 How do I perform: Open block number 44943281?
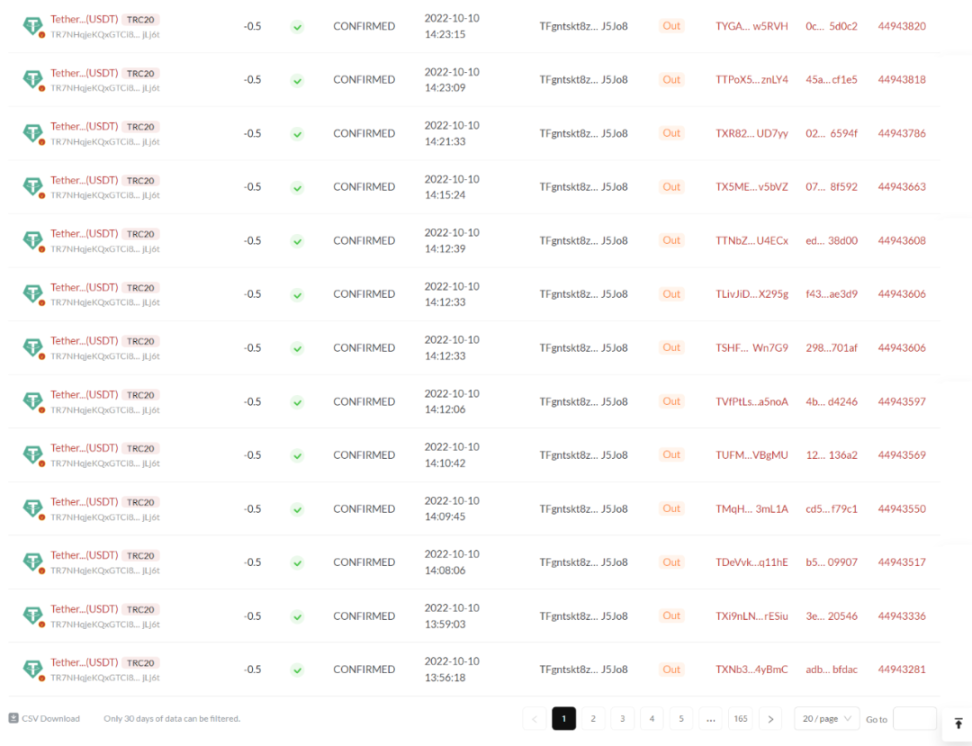(901, 670)
